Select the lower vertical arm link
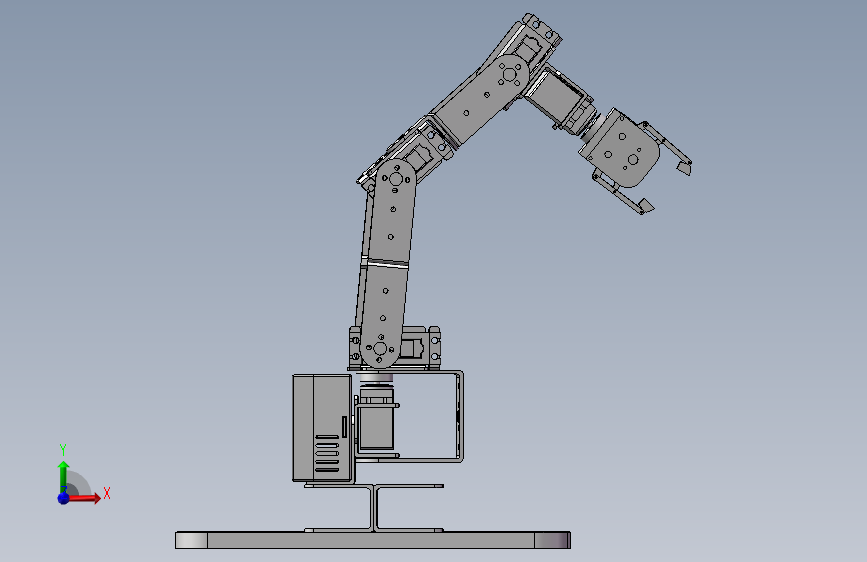Image resolution: width=867 pixels, height=562 pixels. (x=387, y=264)
